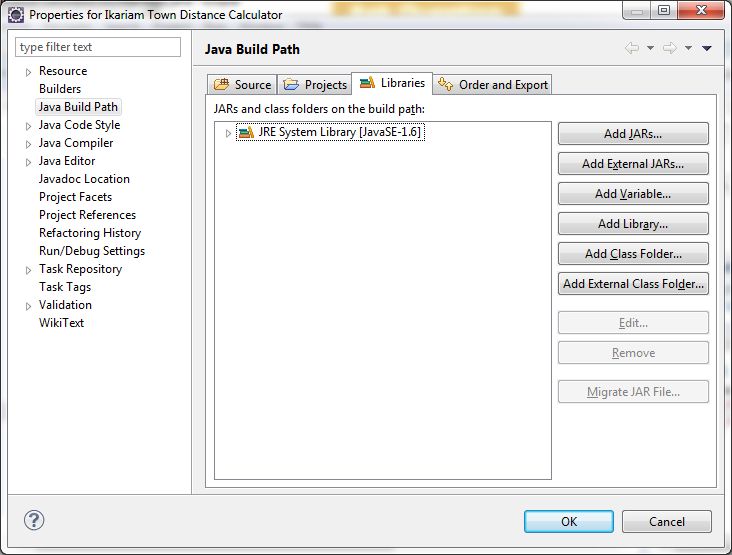Image resolution: width=732 pixels, height=555 pixels.
Task: Focus the type filter text field
Action: [x=98, y=47]
